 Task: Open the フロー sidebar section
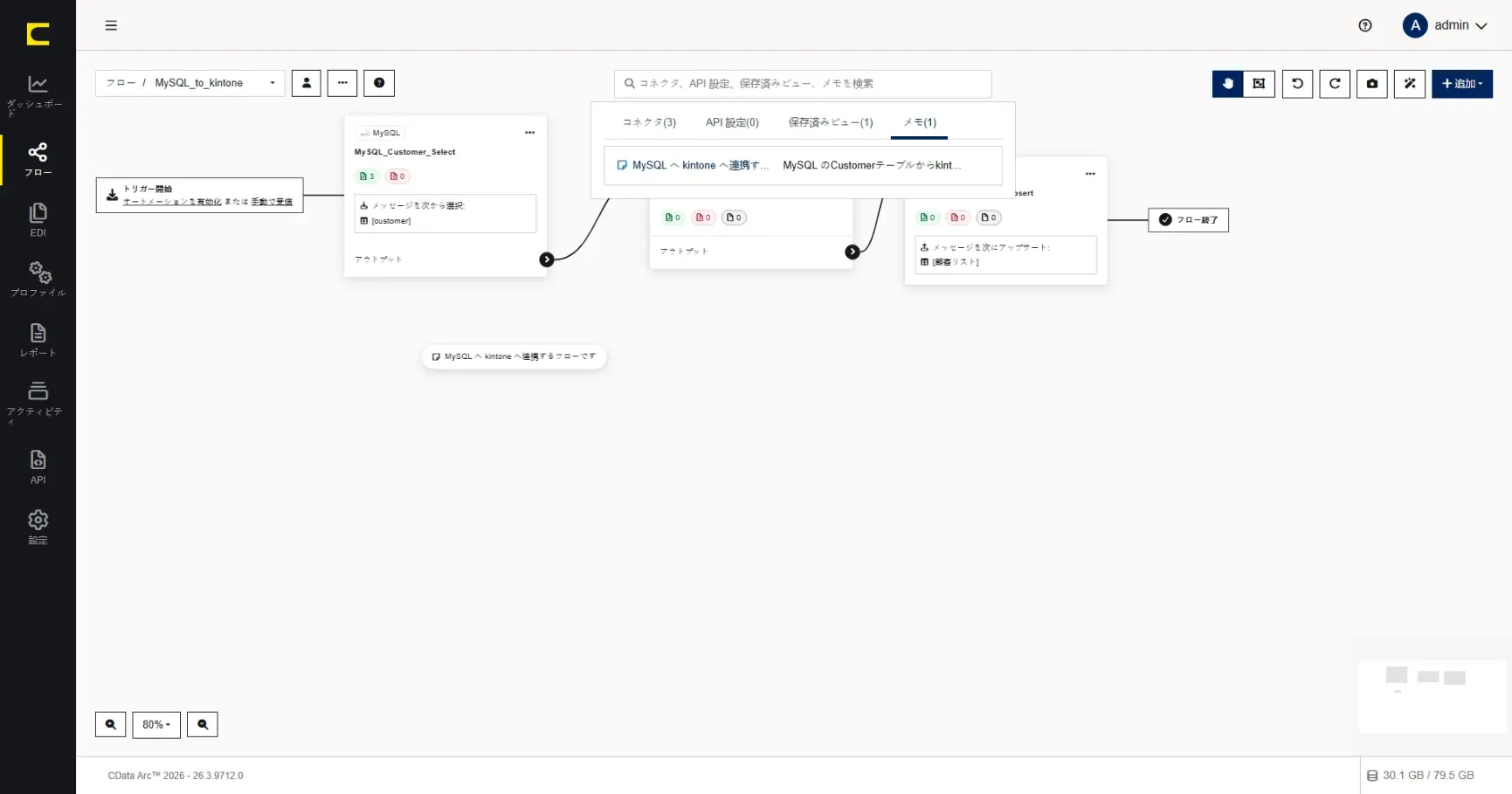(x=38, y=160)
